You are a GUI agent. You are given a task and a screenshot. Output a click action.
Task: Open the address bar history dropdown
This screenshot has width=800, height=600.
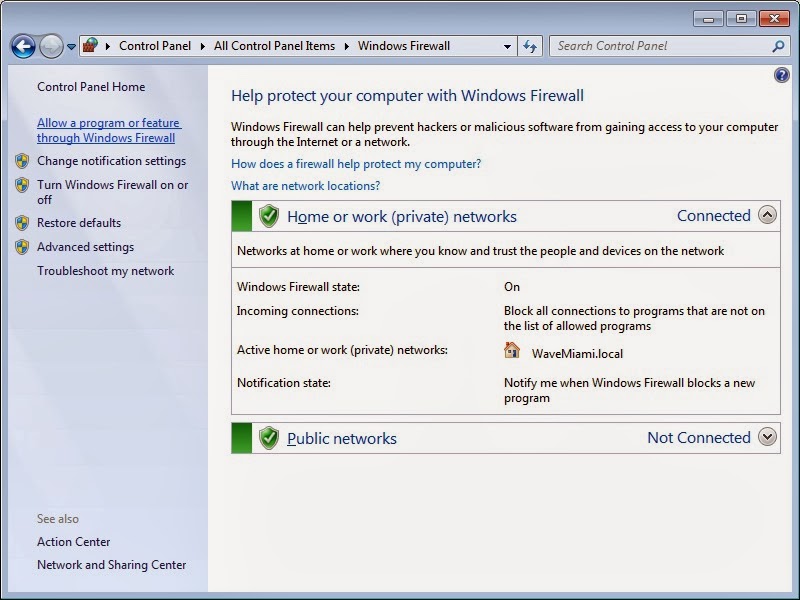[507, 46]
